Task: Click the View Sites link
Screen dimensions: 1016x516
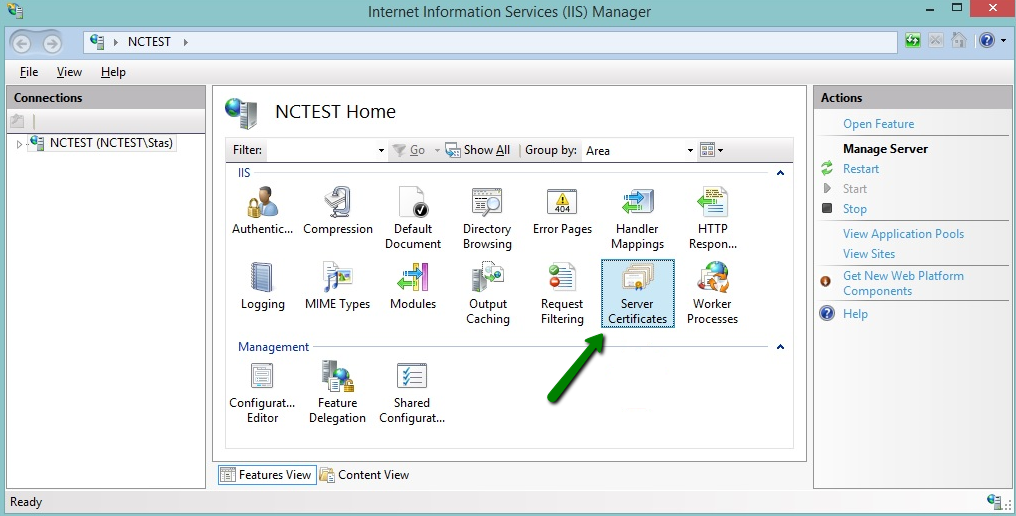Action: 868,254
